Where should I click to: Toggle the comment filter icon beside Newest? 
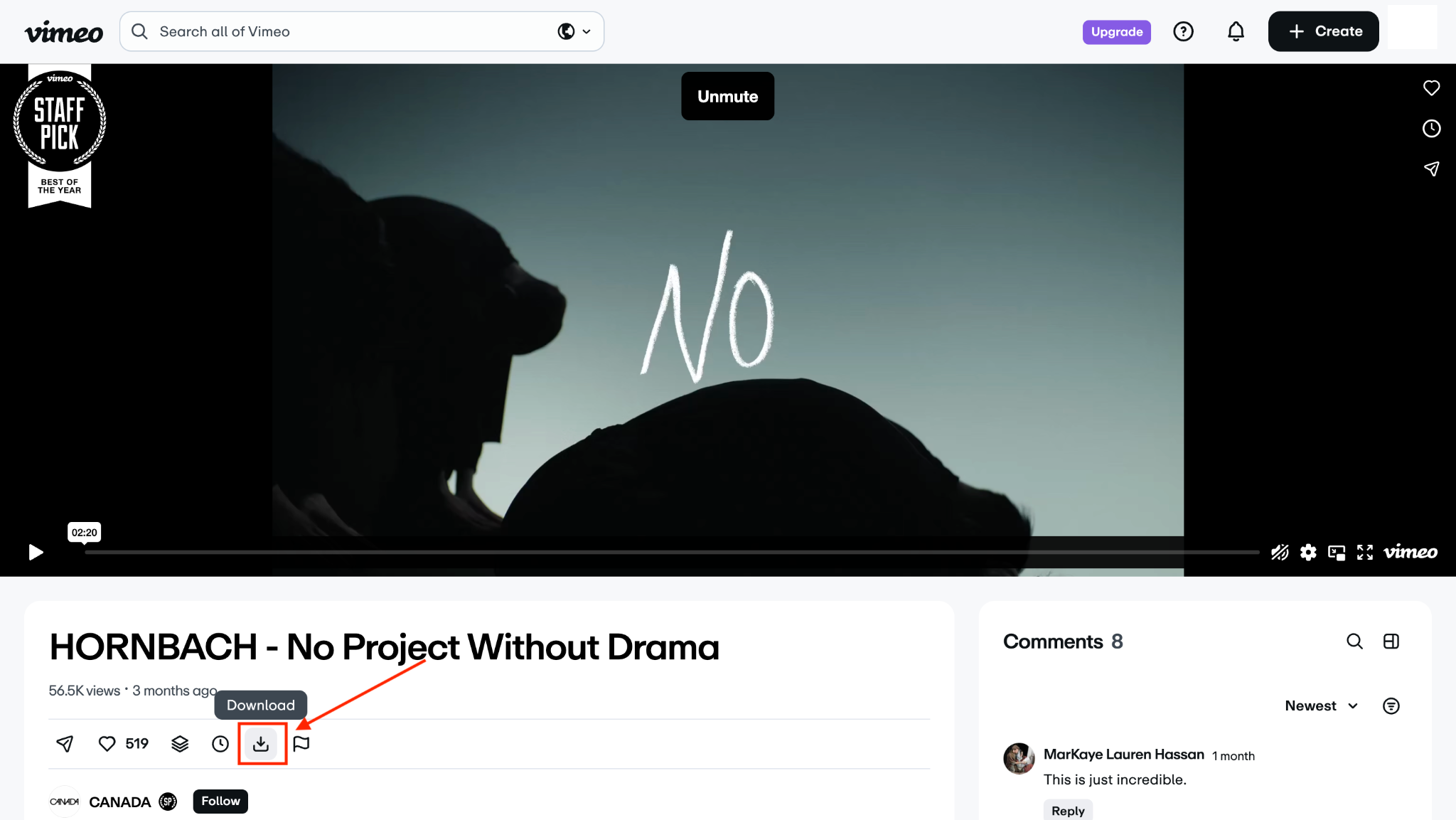[x=1391, y=705]
